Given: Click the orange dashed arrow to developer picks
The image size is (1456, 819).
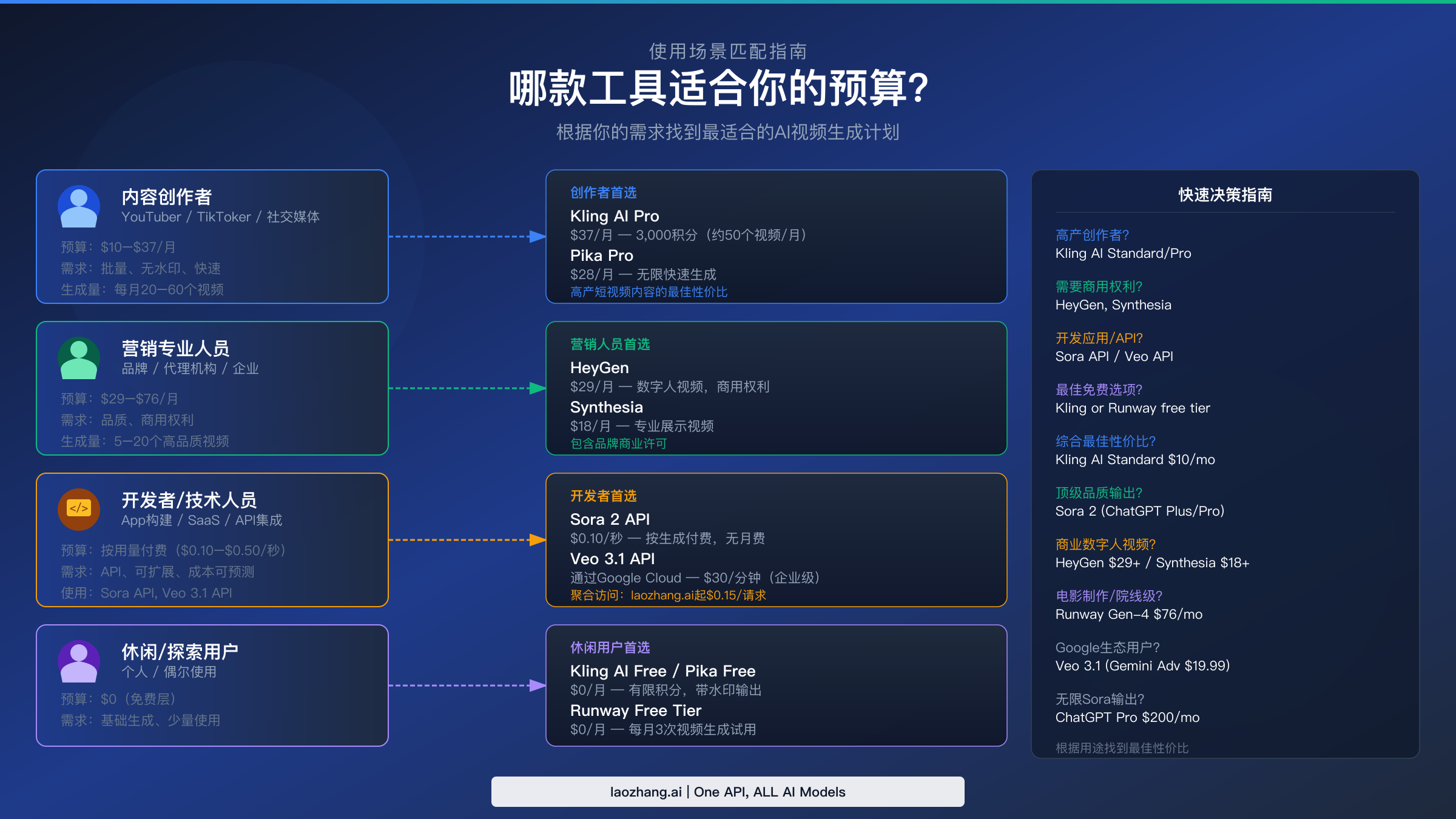Looking at the screenshot, I should [x=467, y=539].
